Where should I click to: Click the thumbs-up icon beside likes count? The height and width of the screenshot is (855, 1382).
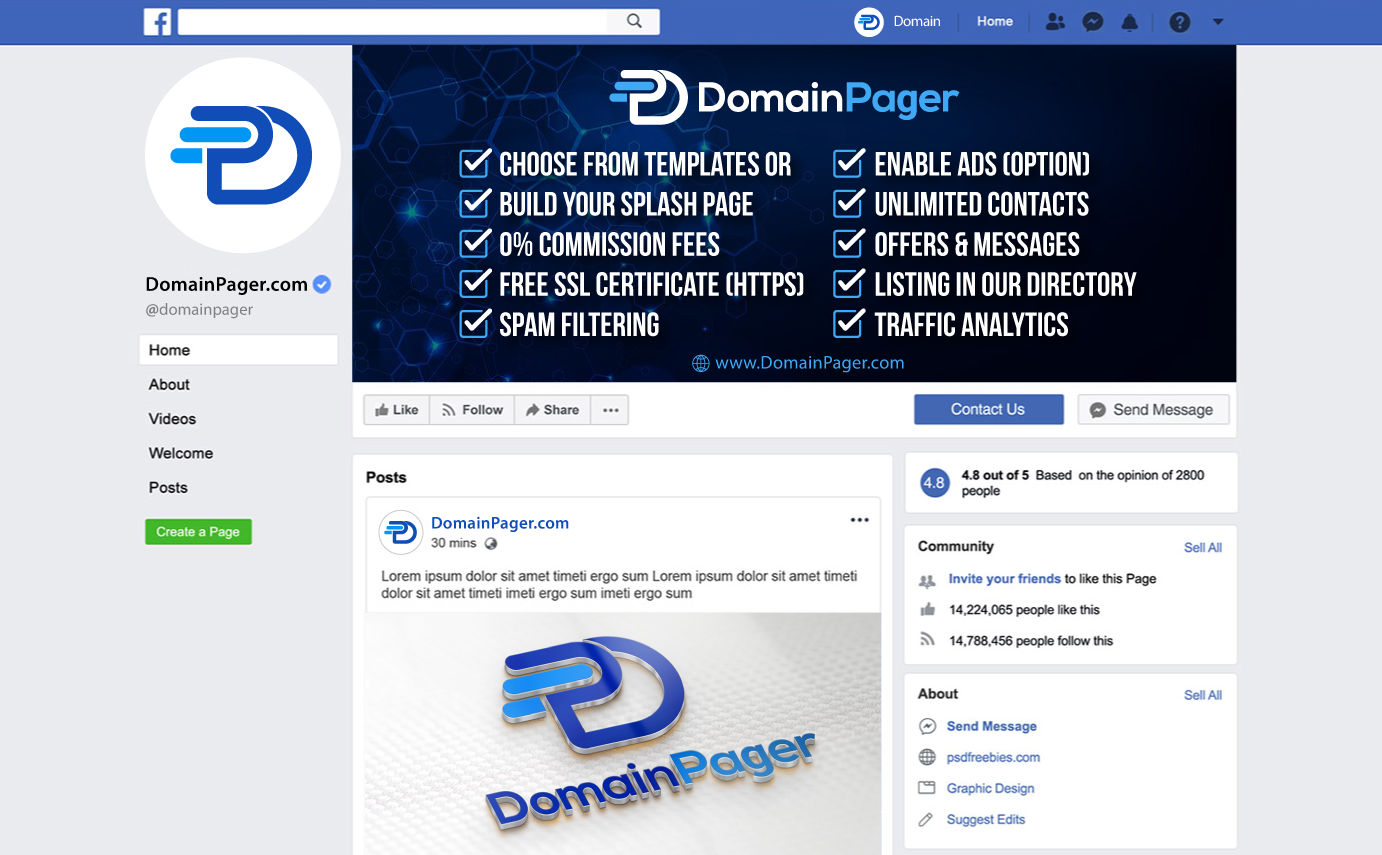[x=927, y=610]
